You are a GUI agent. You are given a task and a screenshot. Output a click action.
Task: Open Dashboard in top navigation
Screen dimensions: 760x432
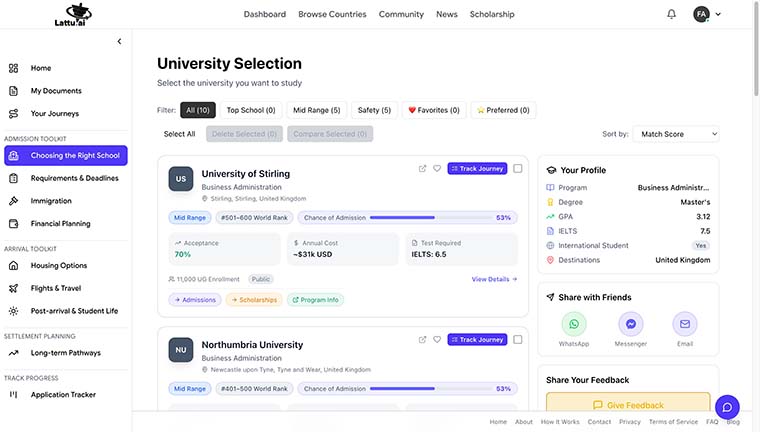pos(265,14)
